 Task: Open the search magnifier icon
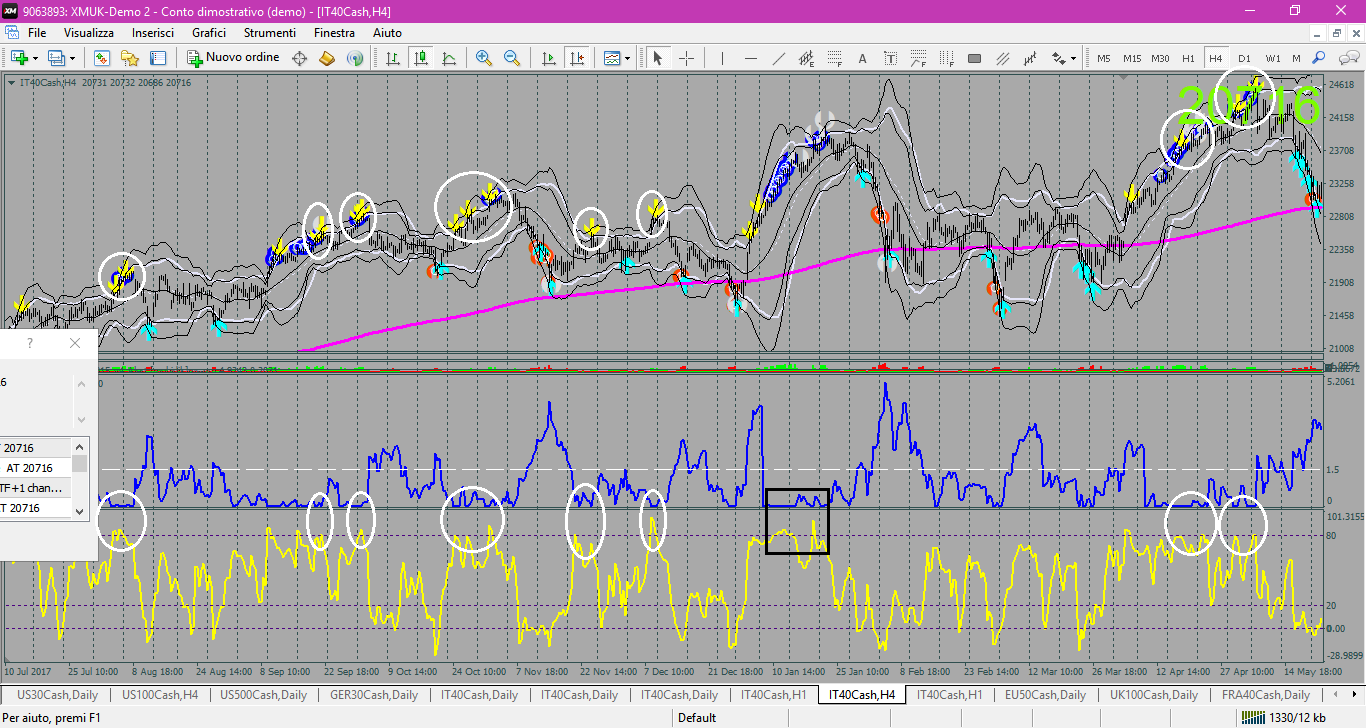pyautogui.click(x=1319, y=58)
